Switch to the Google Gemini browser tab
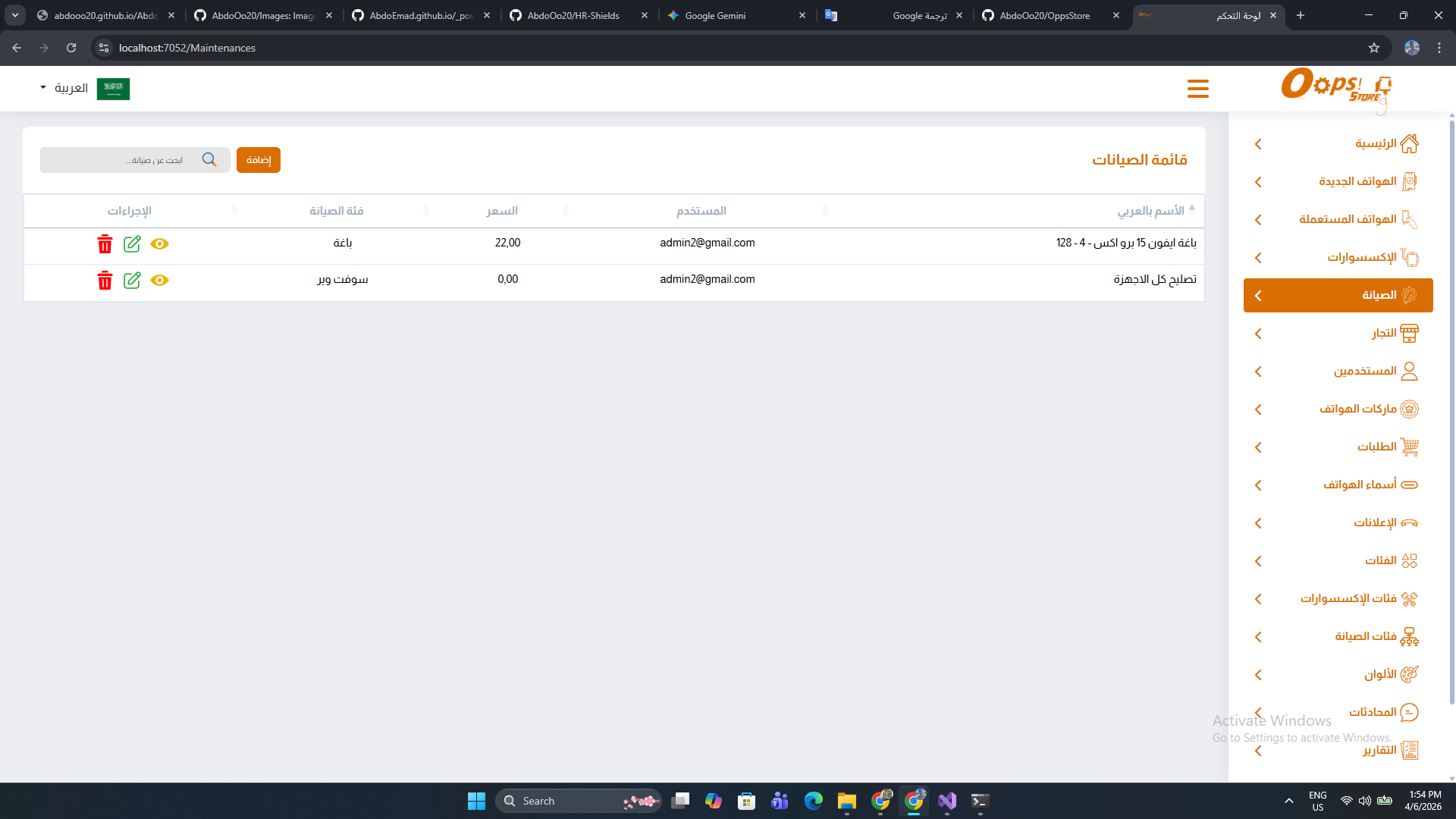 [x=714, y=15]
